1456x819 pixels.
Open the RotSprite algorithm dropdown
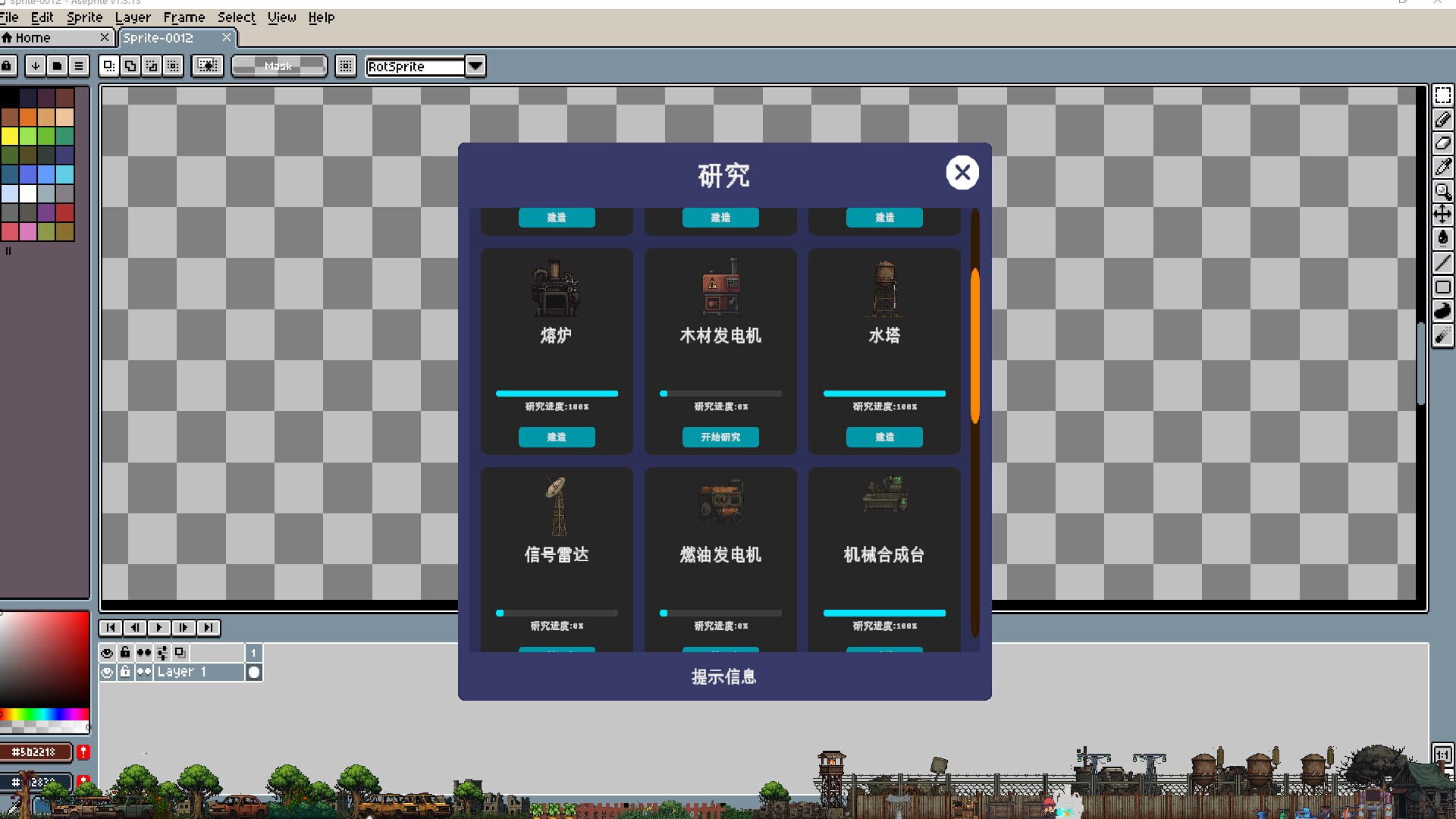(x=475, y=66)
